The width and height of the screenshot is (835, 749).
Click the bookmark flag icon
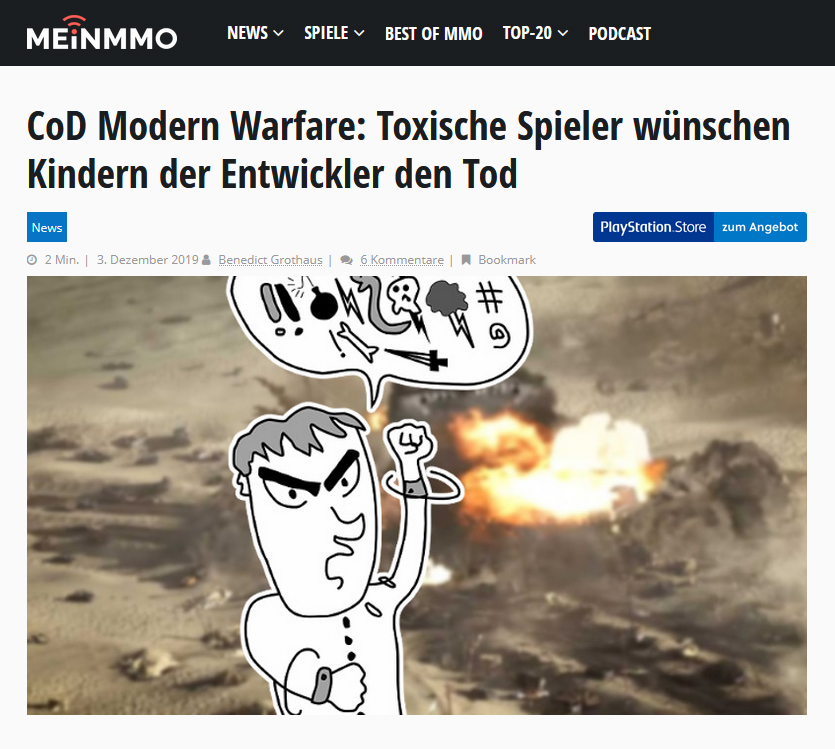click(x=466, y=260)
